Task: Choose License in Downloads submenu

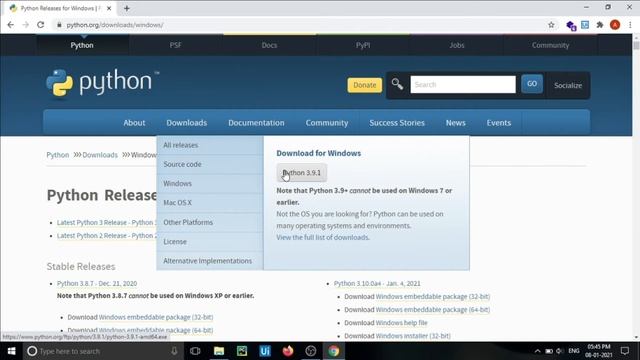Action: [210, 241]
